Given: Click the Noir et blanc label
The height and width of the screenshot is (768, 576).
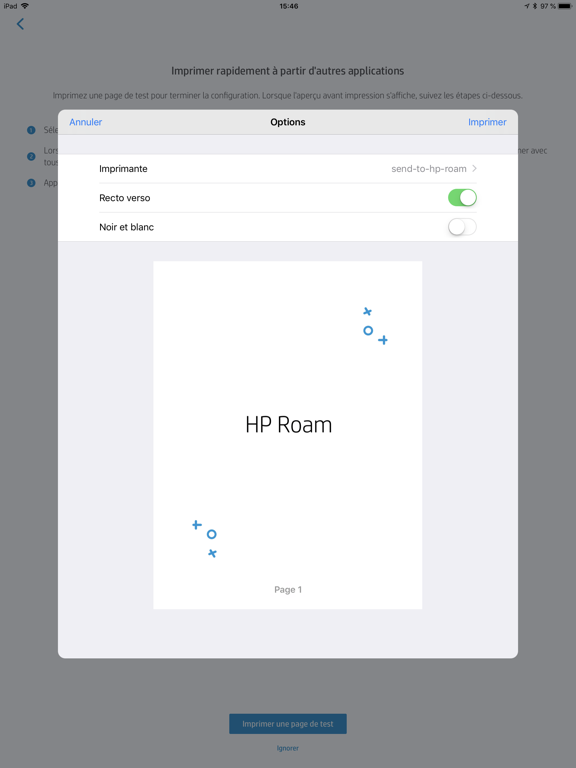Looking at the screenshot, I should point(126,227).
